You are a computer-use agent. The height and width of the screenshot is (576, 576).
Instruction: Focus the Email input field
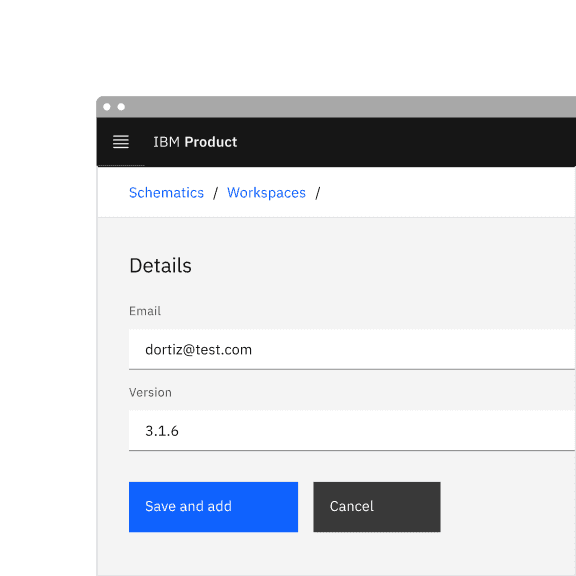pos(352,349)
